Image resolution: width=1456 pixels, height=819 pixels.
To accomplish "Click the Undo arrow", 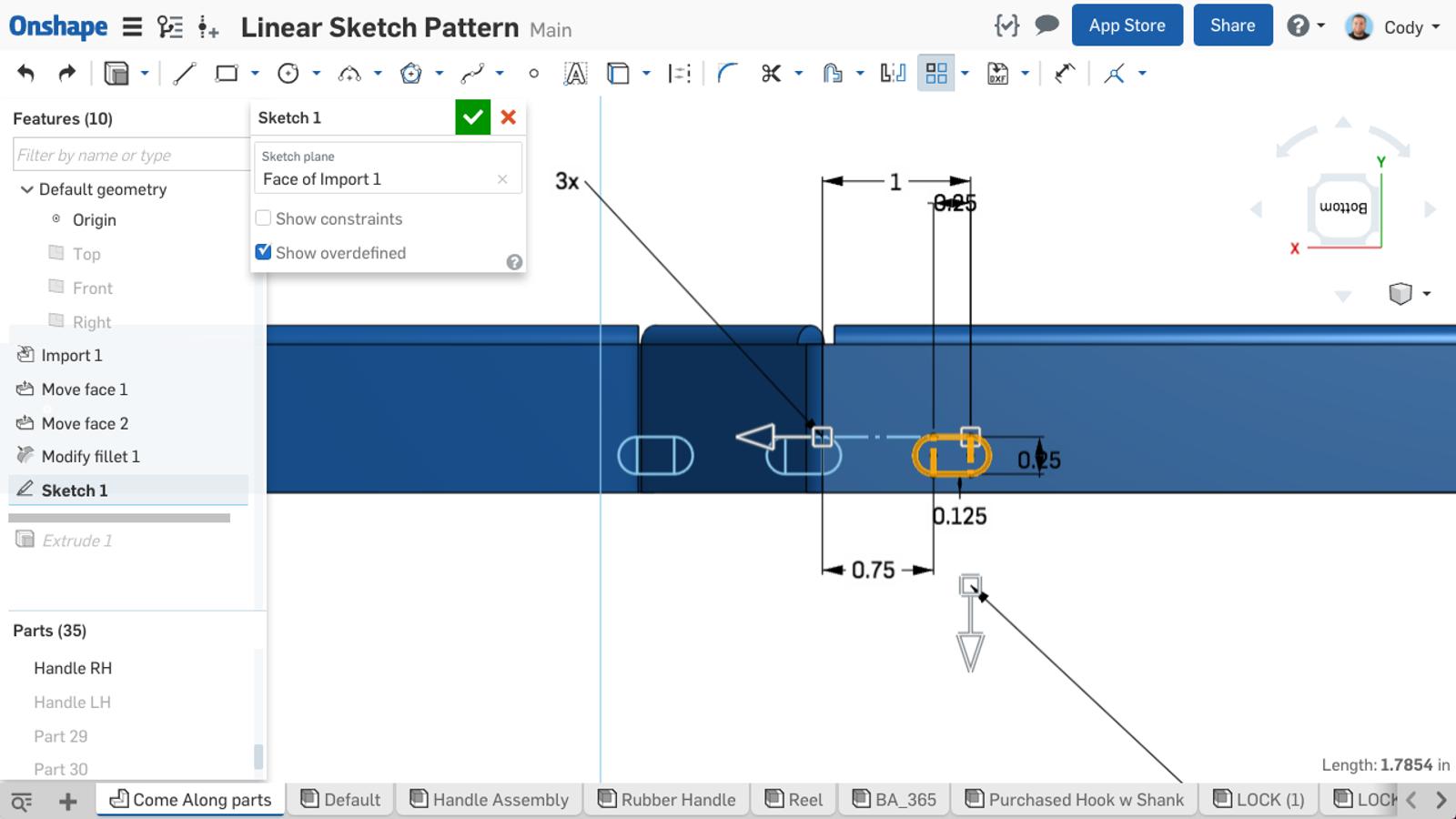I will coord(25,74).
